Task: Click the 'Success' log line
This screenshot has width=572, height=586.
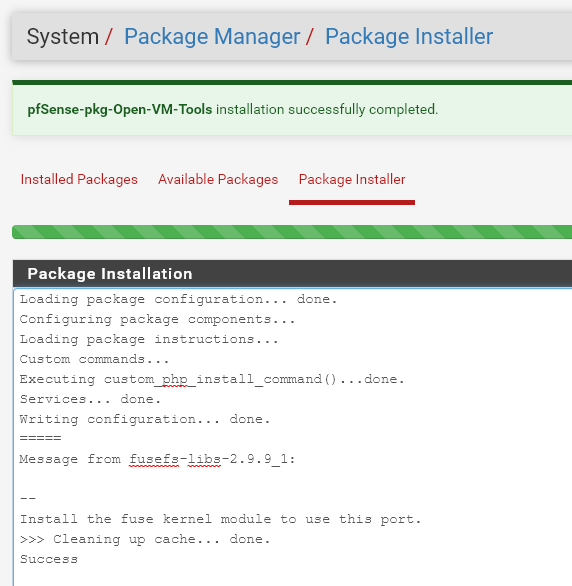Action: click(x=49, y=559)
